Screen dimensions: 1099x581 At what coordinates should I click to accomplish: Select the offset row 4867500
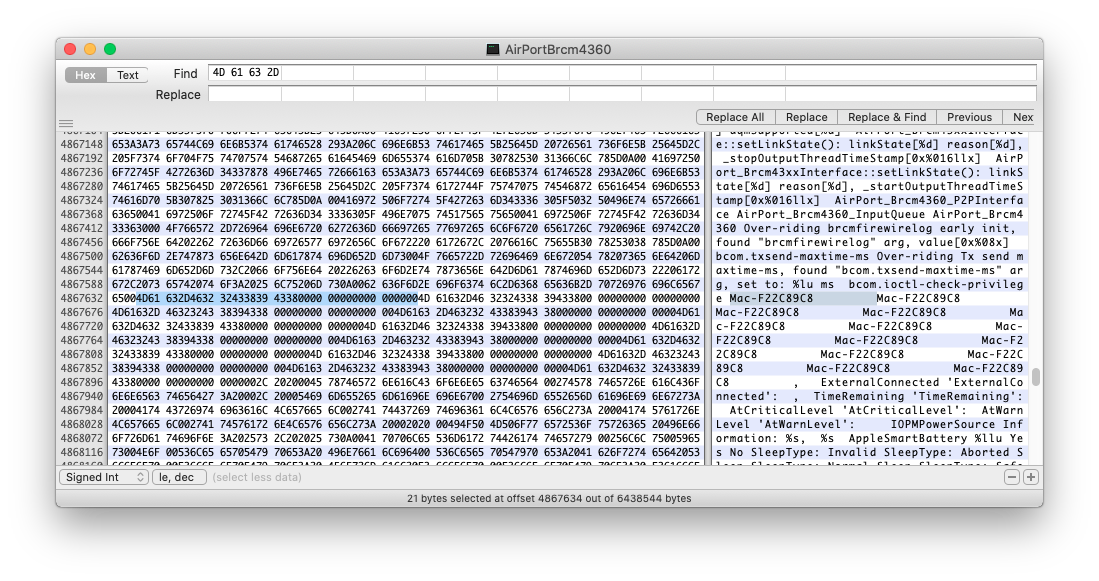81,257
